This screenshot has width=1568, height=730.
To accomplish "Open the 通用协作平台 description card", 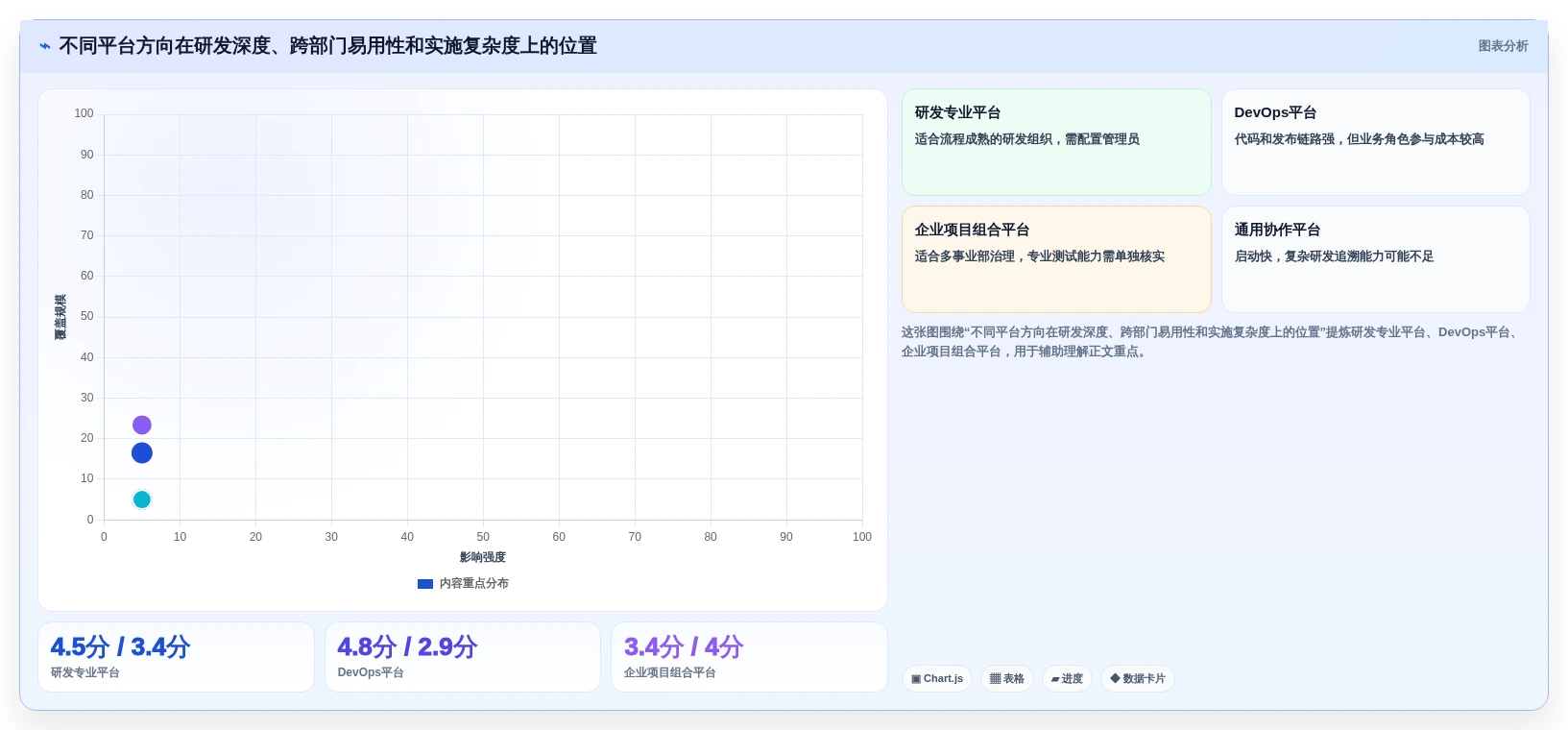I will coord(1375,259).
